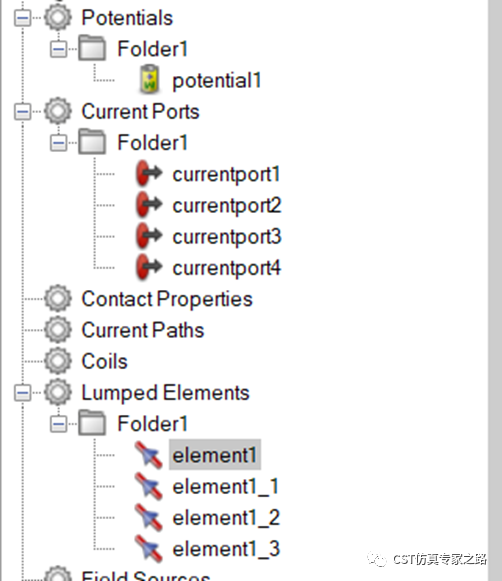Select the Current Paths item
The image size is (502, 581).
(x=143, y=330)
